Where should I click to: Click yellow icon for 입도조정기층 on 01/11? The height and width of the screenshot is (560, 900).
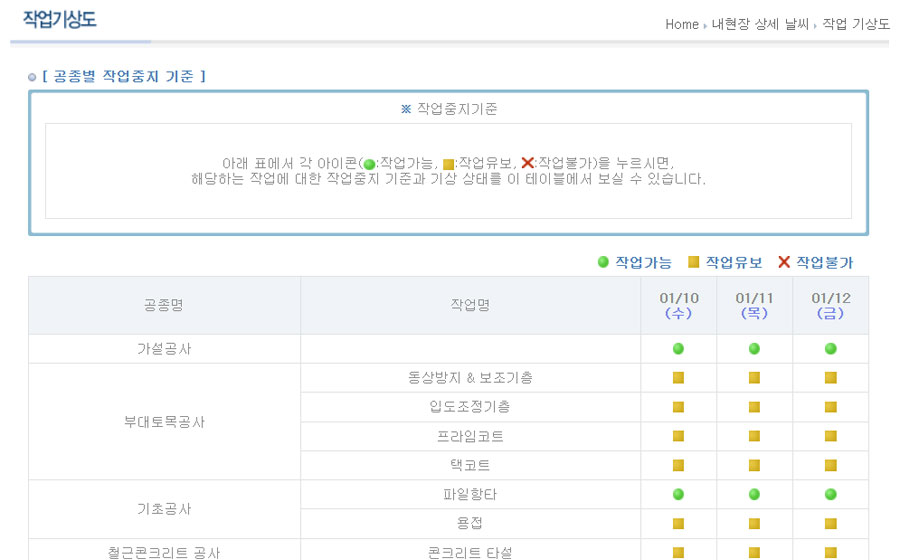point(754,407)
